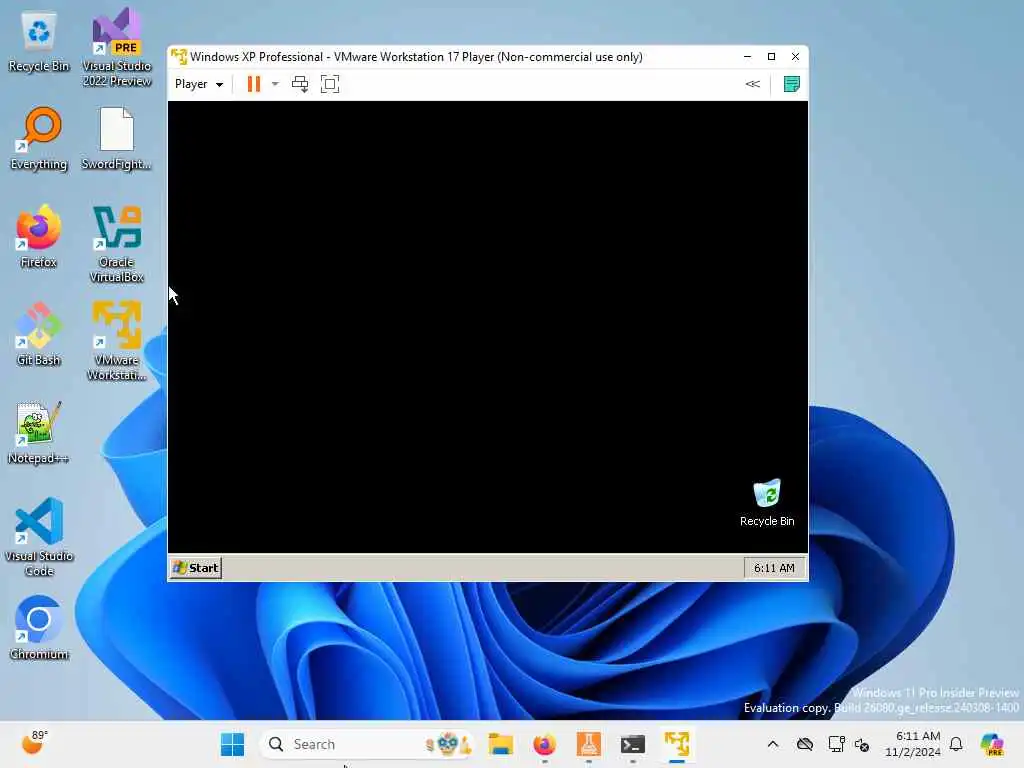Screen dimensions: 1024x768
Task: Collapse the VMware toolbar devices chevron
Action: pyautogui.click(x=752, y=84)
